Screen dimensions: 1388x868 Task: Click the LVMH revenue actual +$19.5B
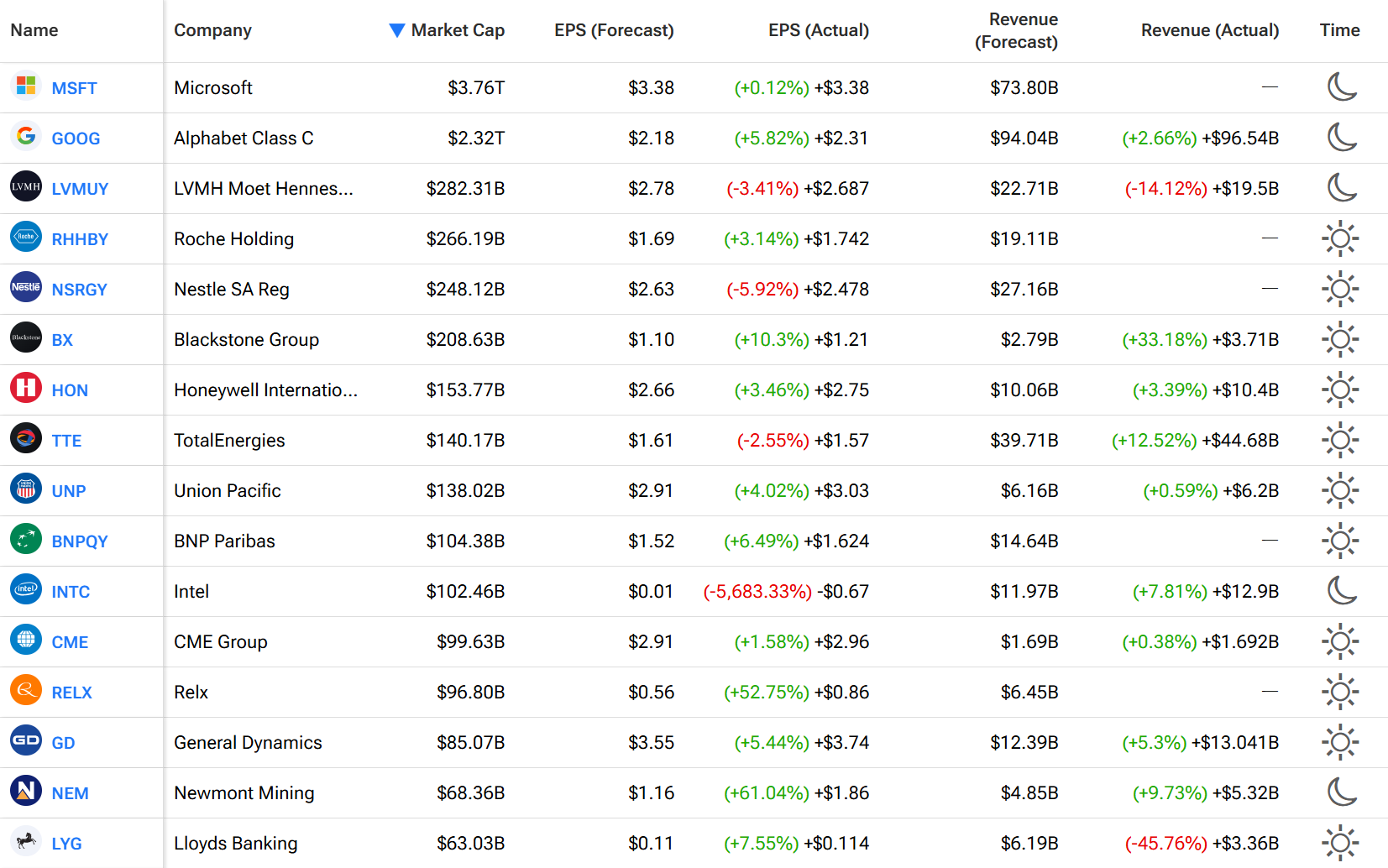pos(1246,188)
